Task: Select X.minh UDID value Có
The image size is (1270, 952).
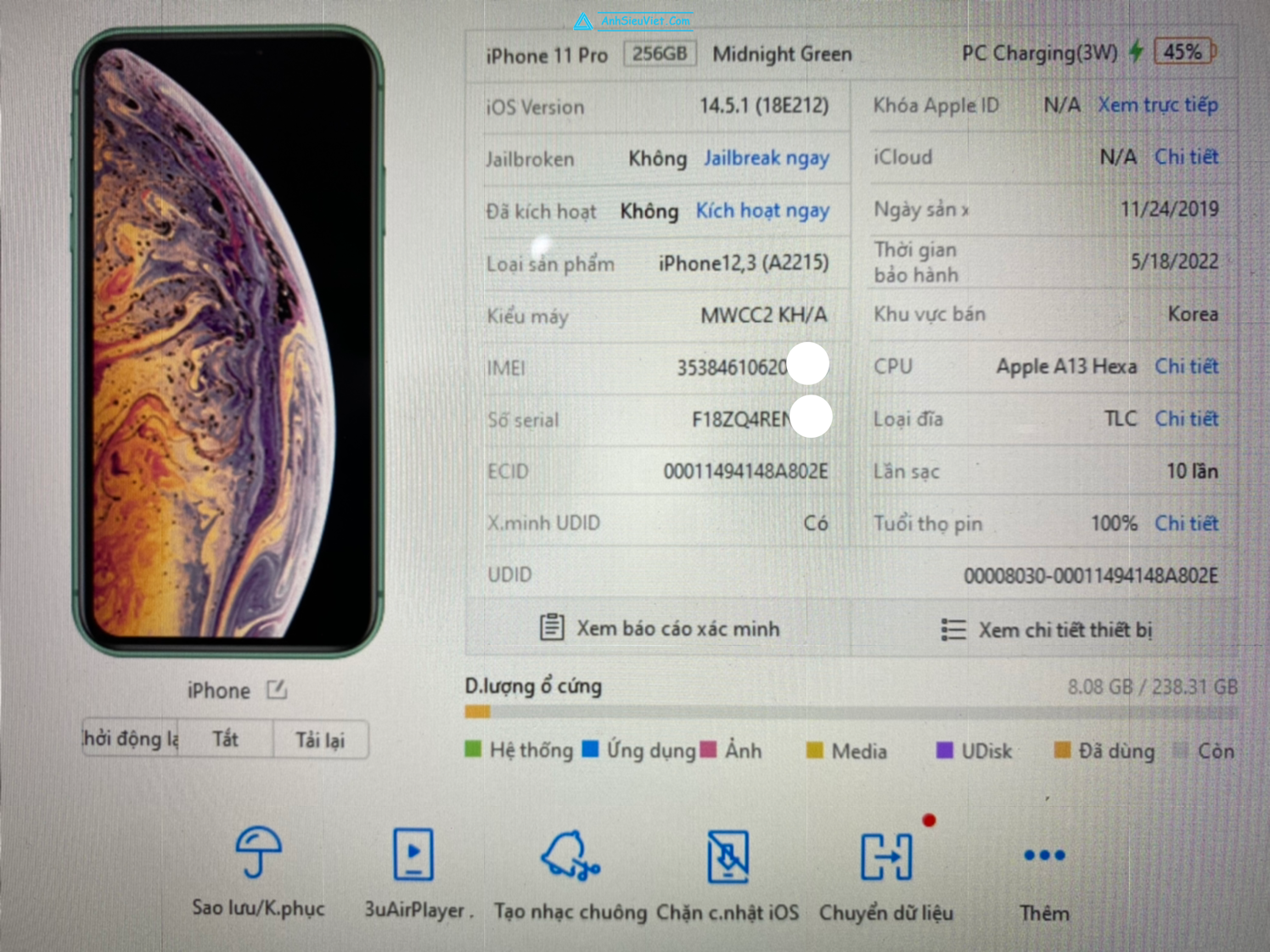Action: click(x=816, y=524)
